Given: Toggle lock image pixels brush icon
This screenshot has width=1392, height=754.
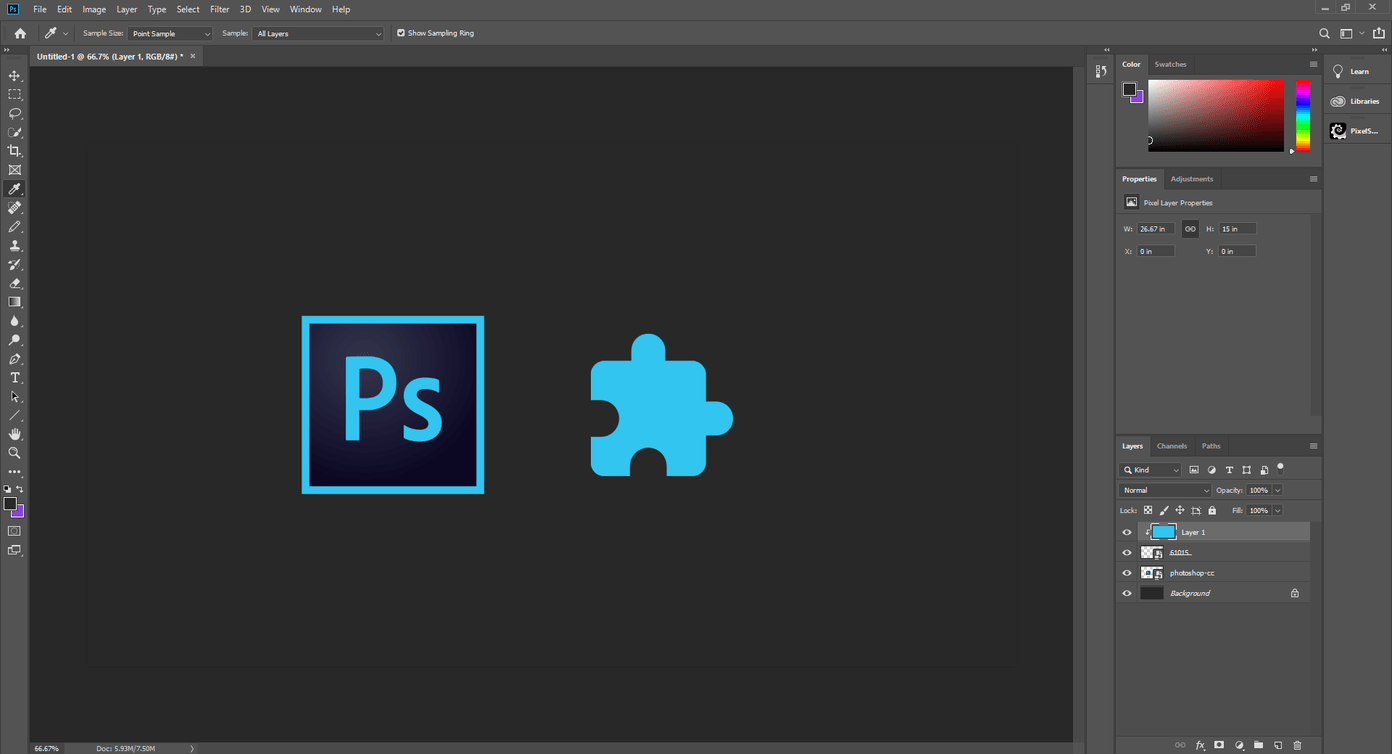Looking at the screenshot, I should [x=1164, y=510].
